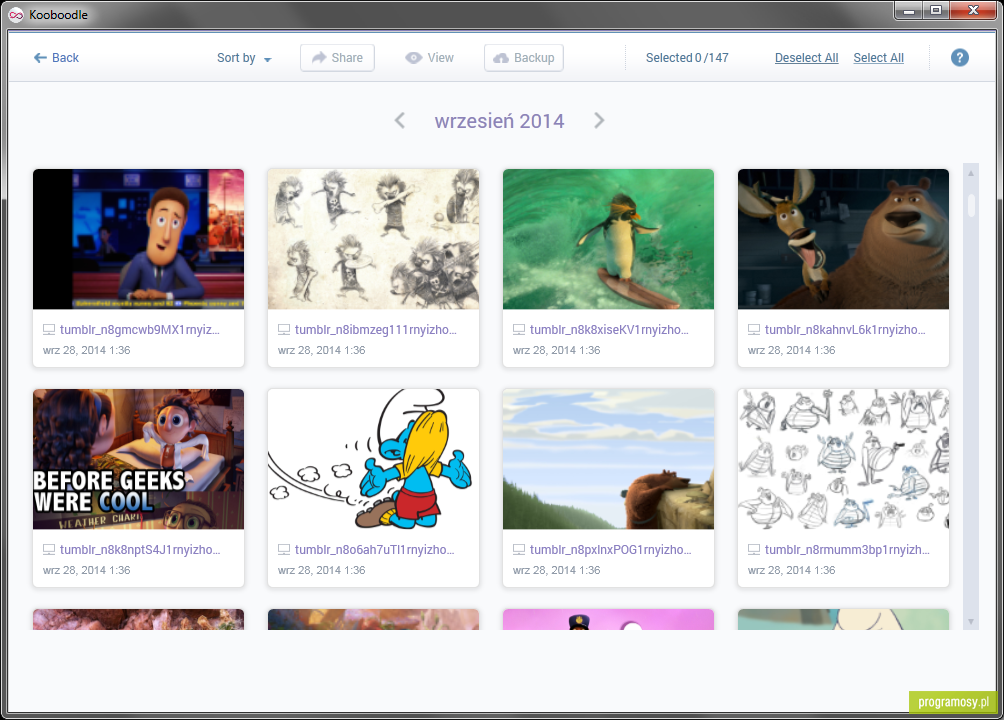Screen dimensions: 1004x720
Task: Go to next month with right chevron
Action: pyautogui.click(x=599, y=120)
